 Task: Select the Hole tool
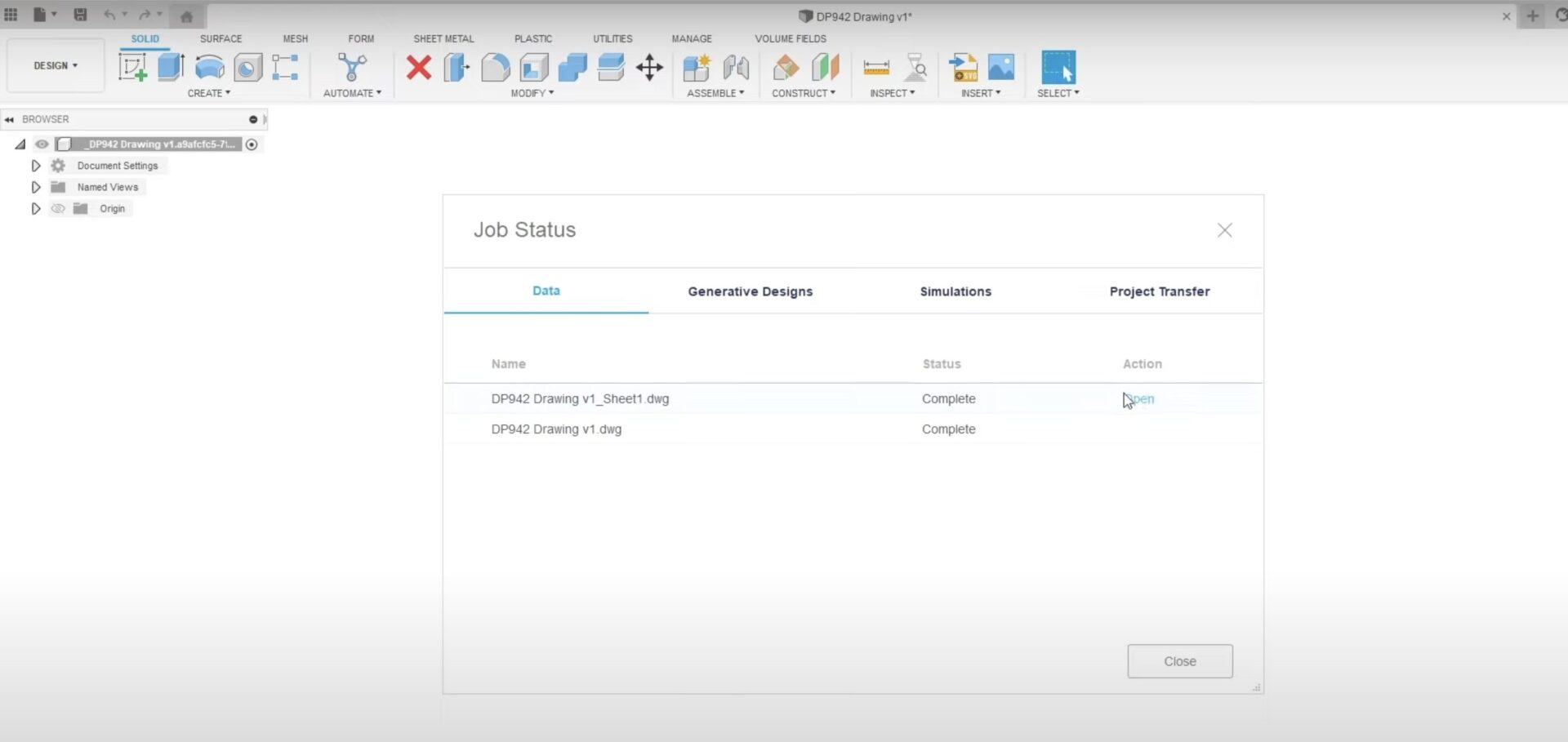248,67
